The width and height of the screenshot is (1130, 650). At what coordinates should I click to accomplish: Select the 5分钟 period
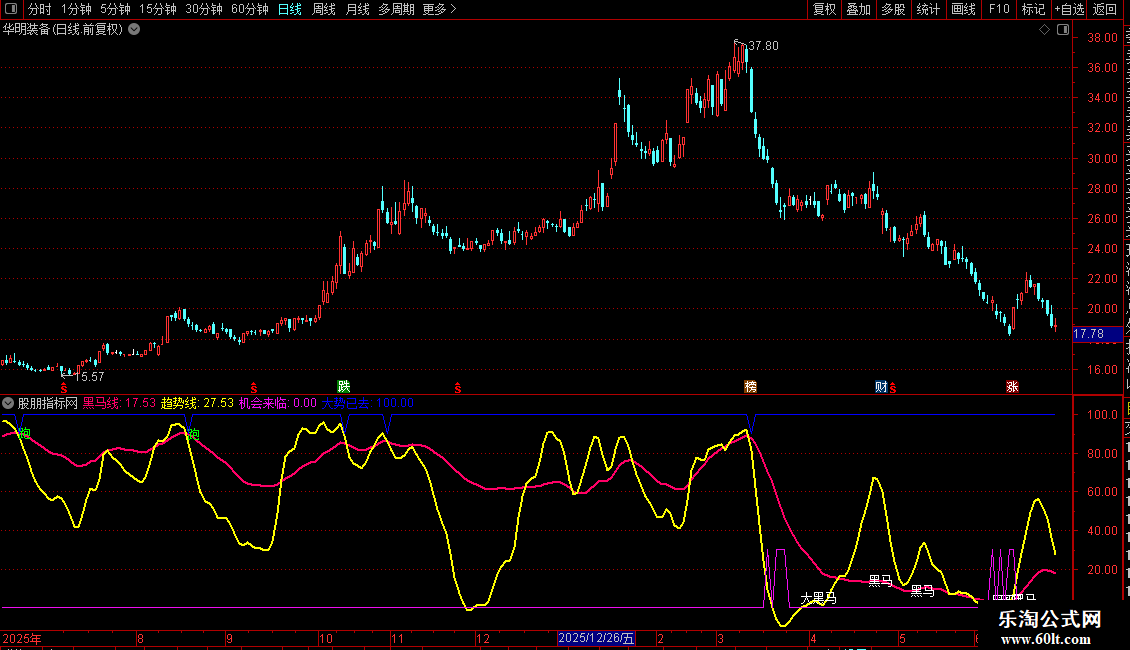click(115, 9)
